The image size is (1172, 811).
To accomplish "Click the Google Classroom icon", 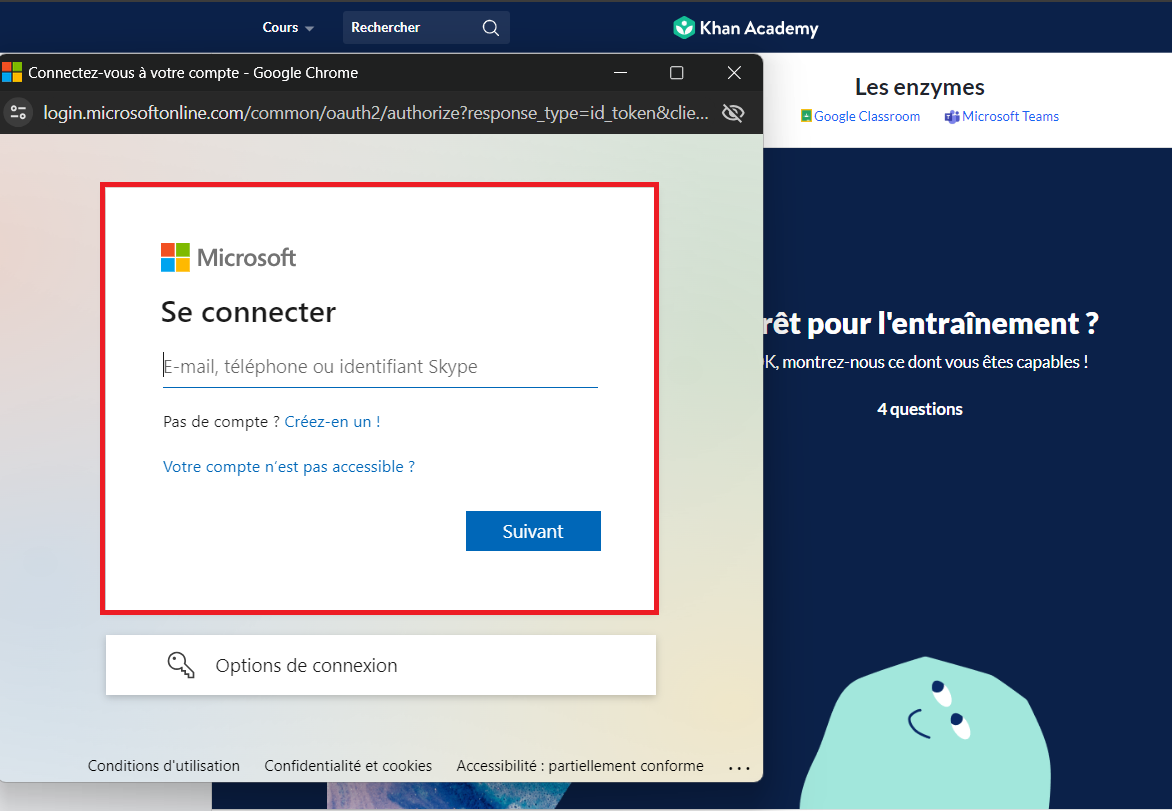I will tap(806, 116).
